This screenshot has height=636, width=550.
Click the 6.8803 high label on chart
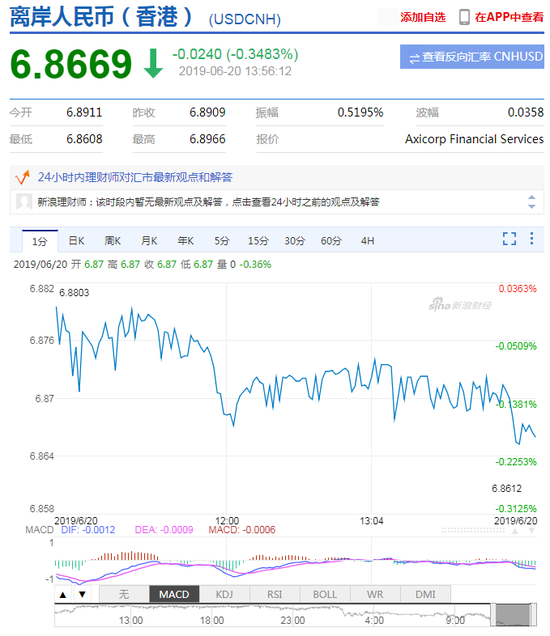click(x=74, y=292)
